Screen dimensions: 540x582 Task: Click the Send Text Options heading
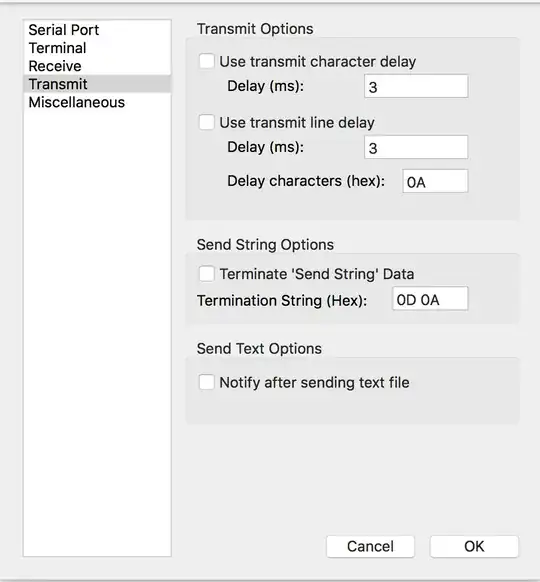pos(259,349)
